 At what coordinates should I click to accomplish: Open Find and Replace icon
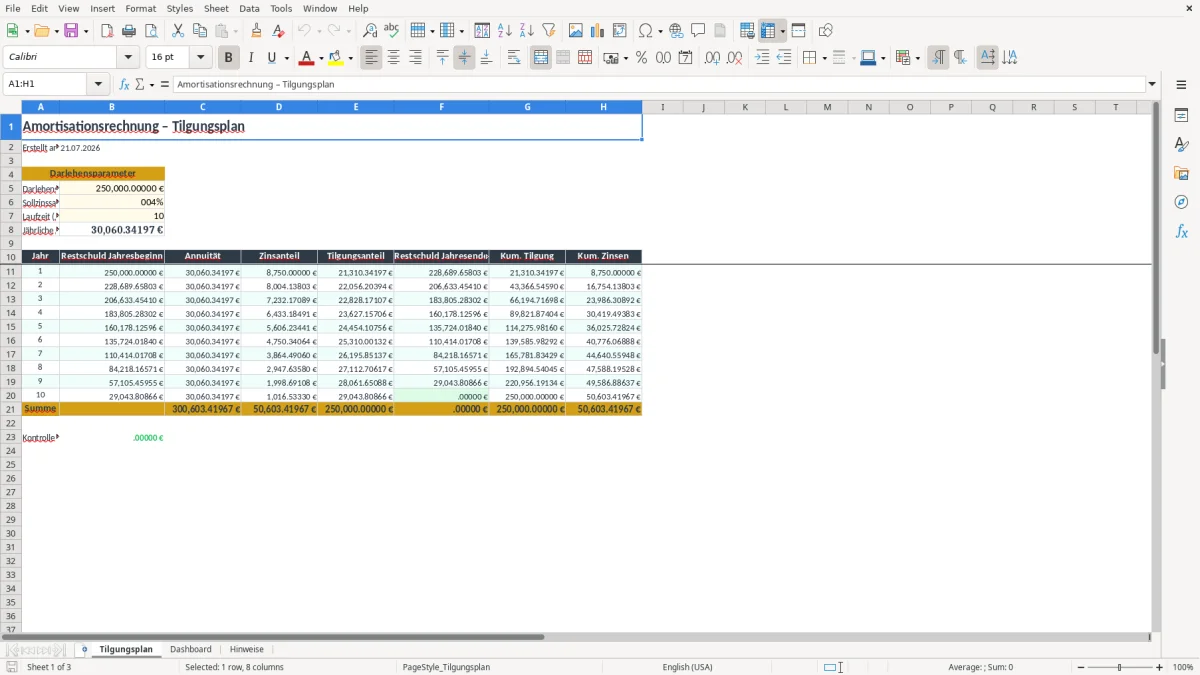click(370, 30)
